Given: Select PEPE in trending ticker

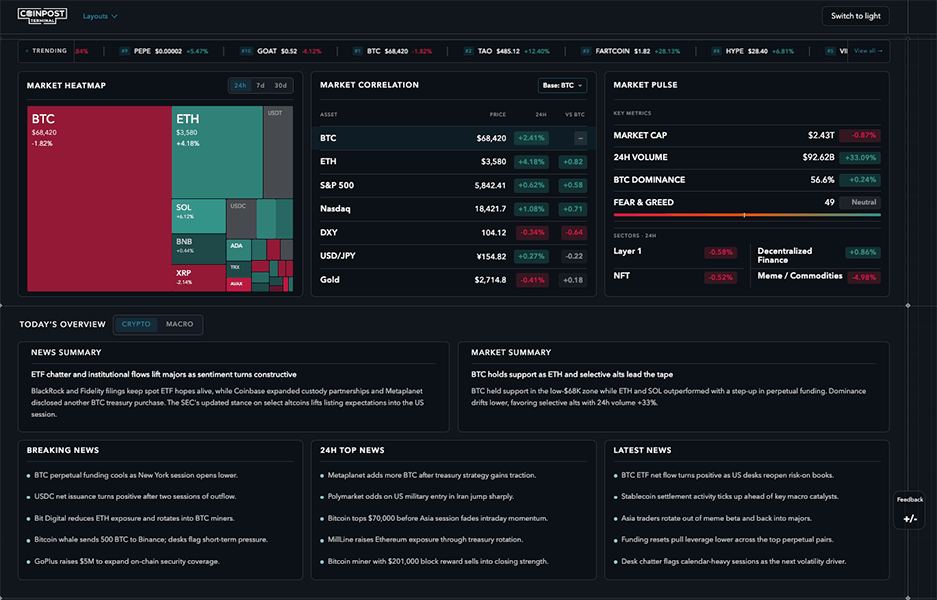Looking at the screenshot, I should (x=165, y=51).
